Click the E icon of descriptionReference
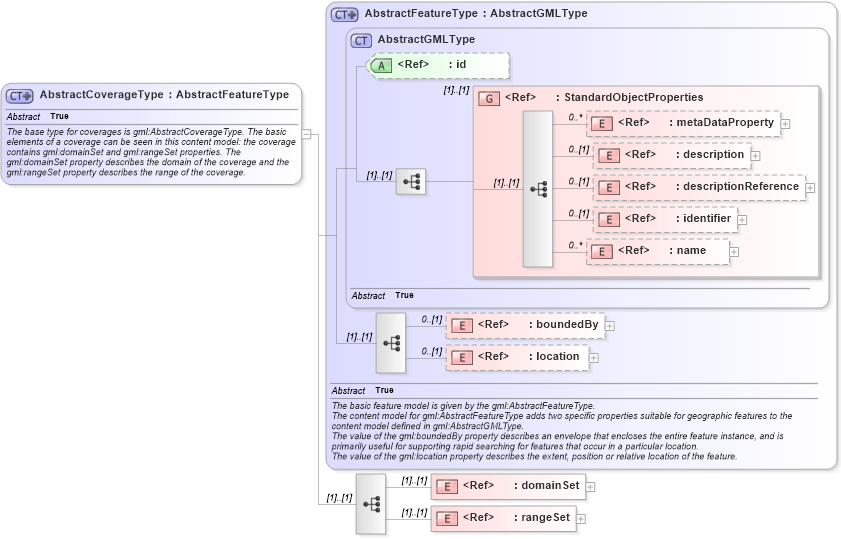 coord(609,188)
